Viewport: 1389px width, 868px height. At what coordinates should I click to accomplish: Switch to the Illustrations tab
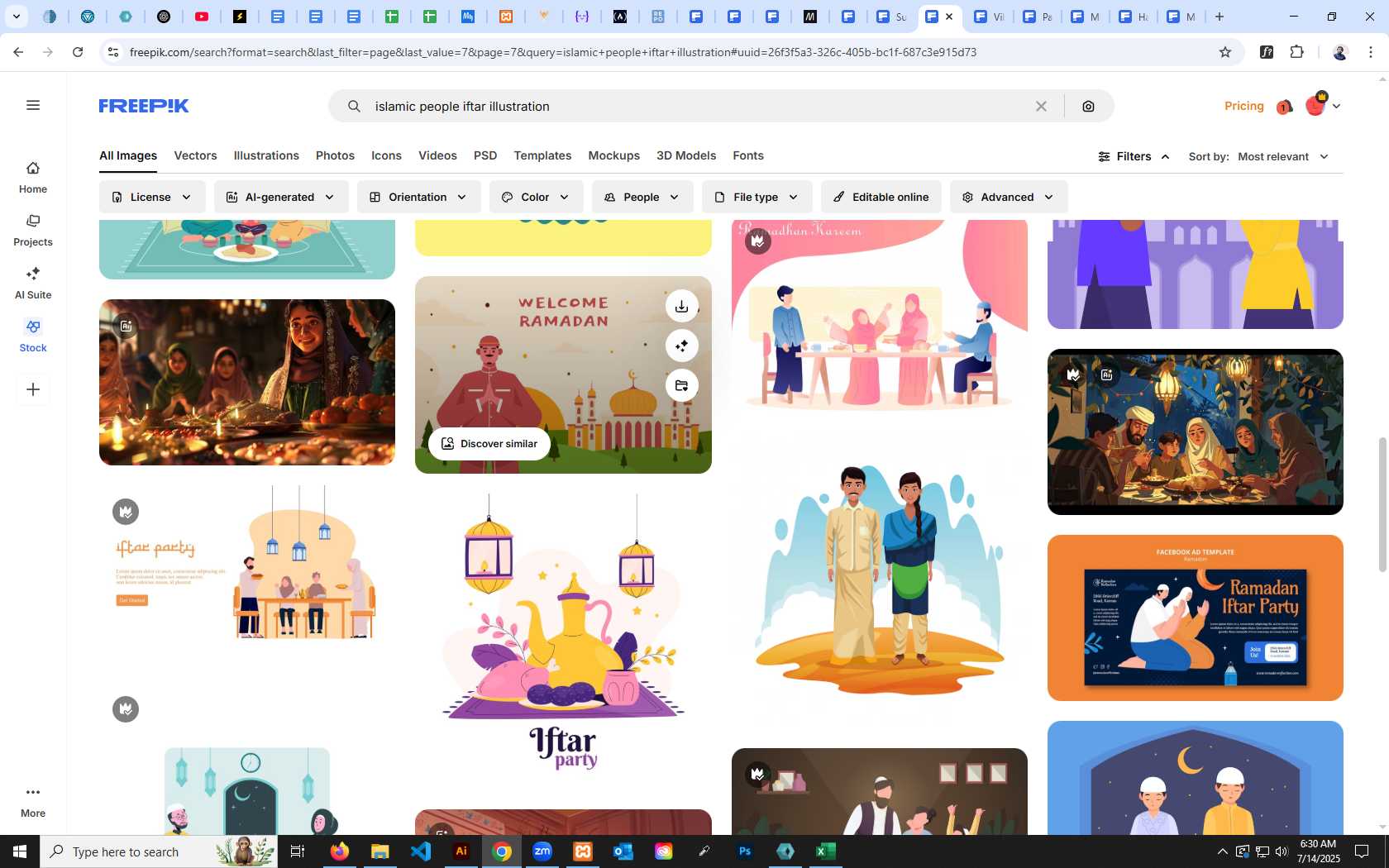[x=266, y=155]
